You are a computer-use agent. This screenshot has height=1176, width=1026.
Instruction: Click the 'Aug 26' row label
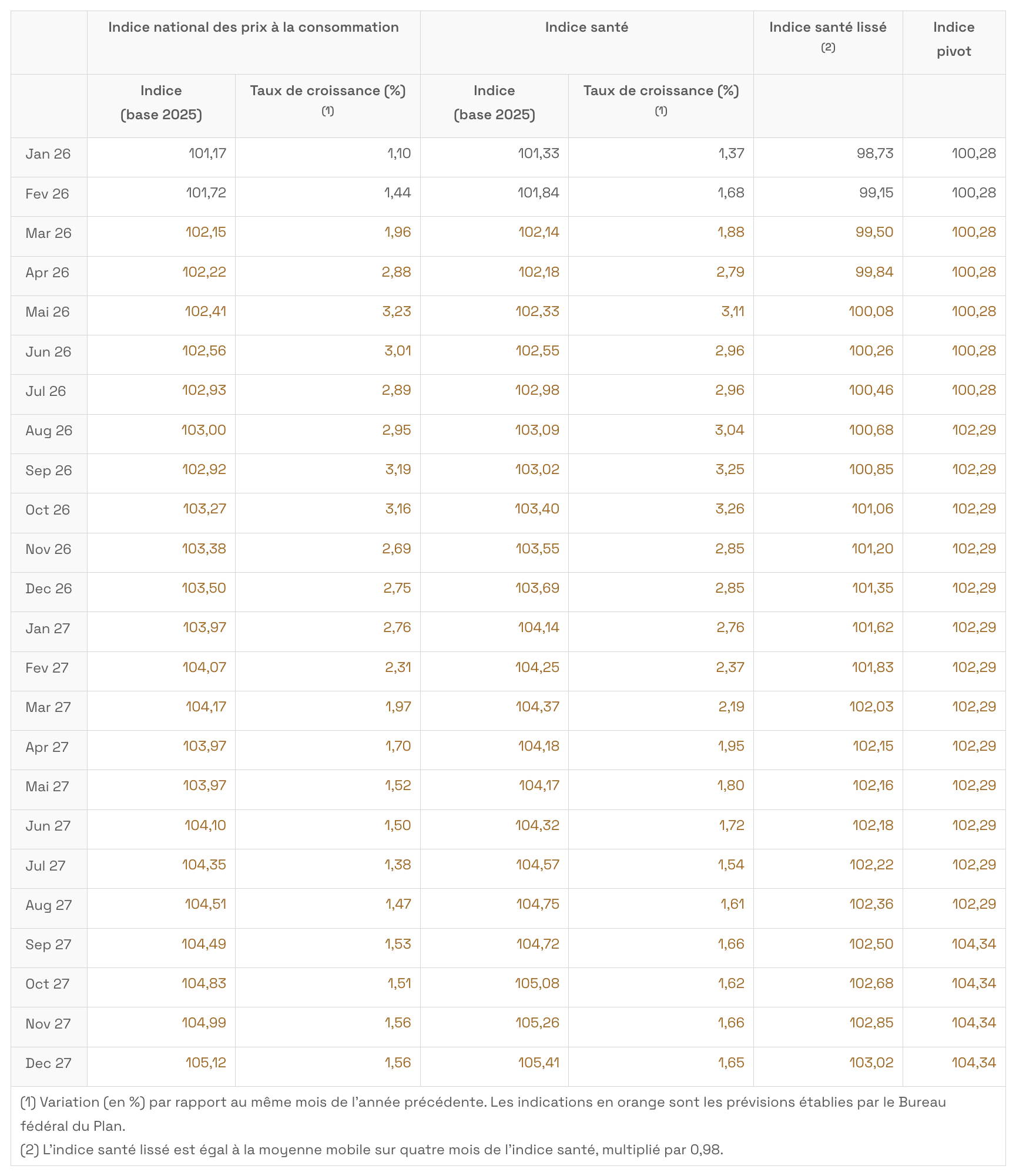(49, 431)
